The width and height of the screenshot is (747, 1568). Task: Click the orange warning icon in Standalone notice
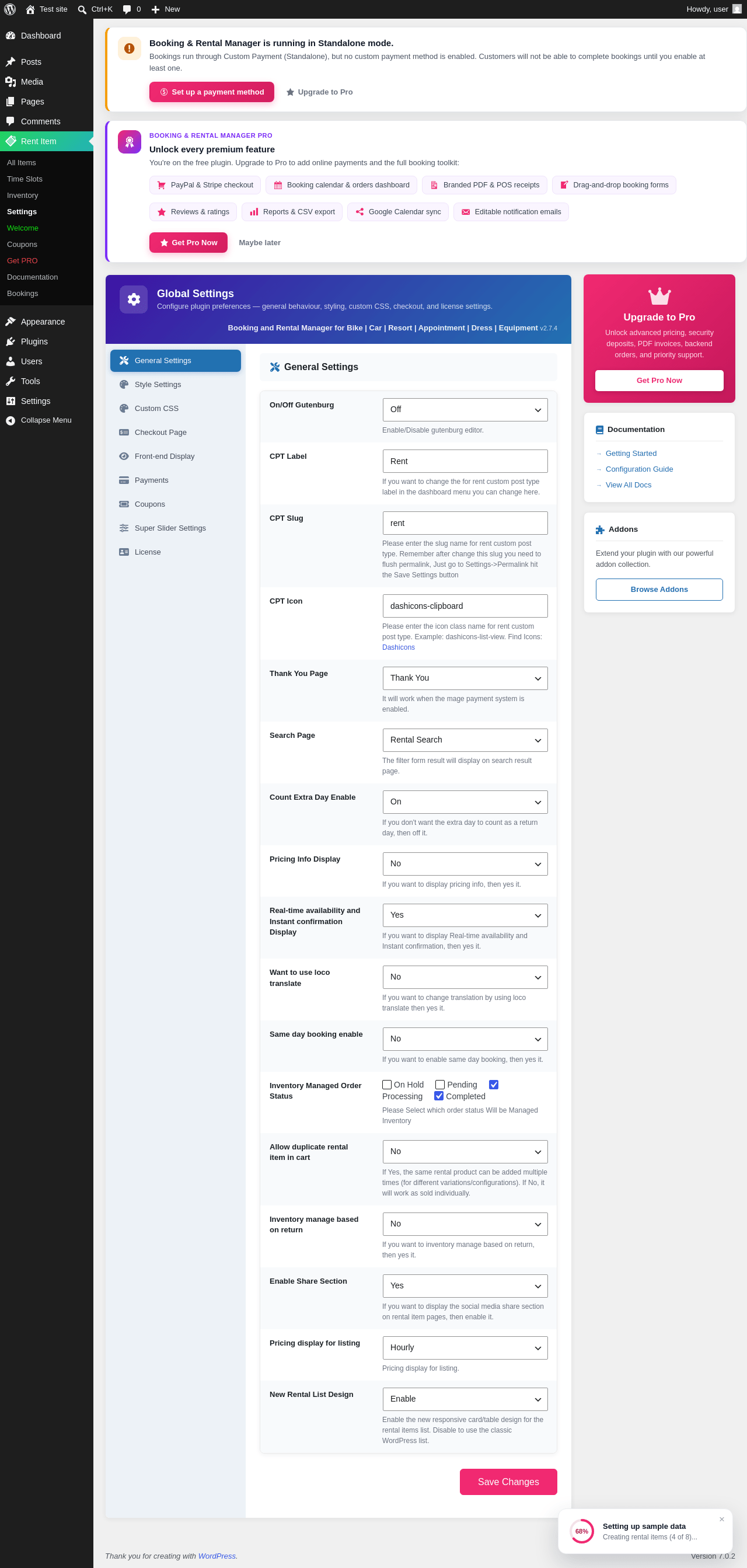(130, 48)
